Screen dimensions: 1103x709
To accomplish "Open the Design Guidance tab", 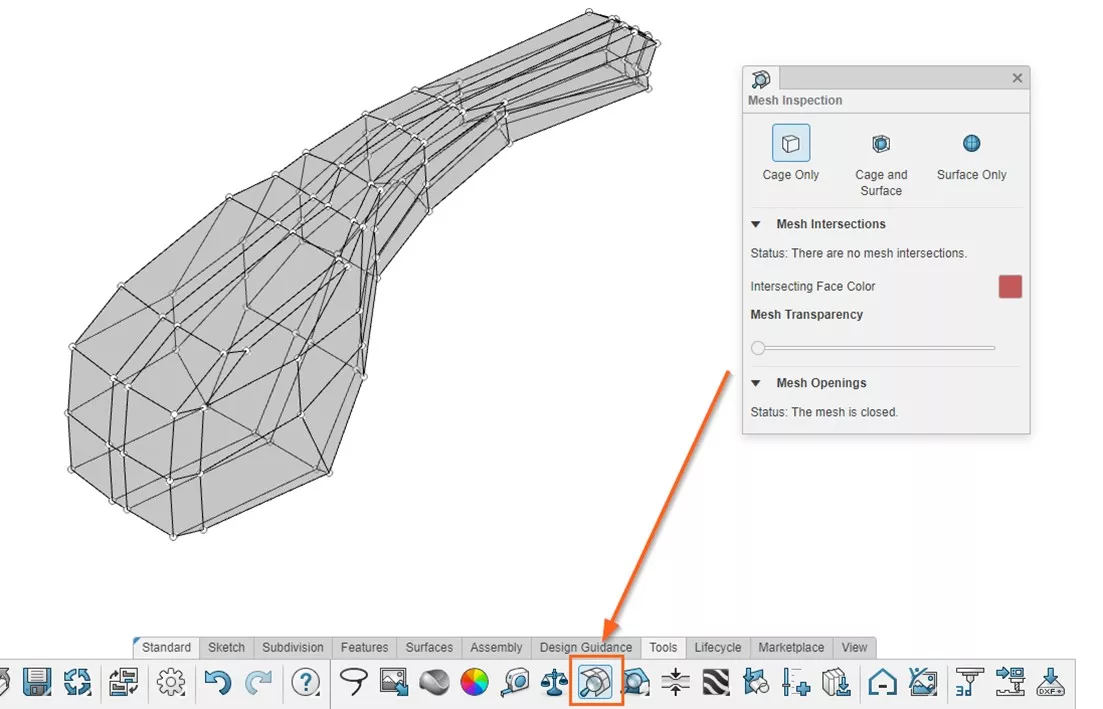I will pos(585,647).
